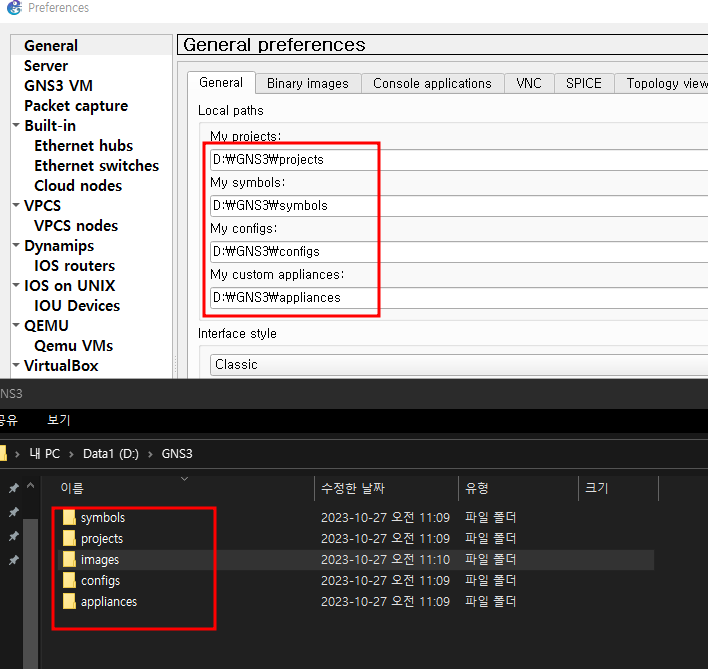Select the configs folder icon in Explorer
This screenshot has height=669, width=708.
pyautogui.click(x=69, y=580)
